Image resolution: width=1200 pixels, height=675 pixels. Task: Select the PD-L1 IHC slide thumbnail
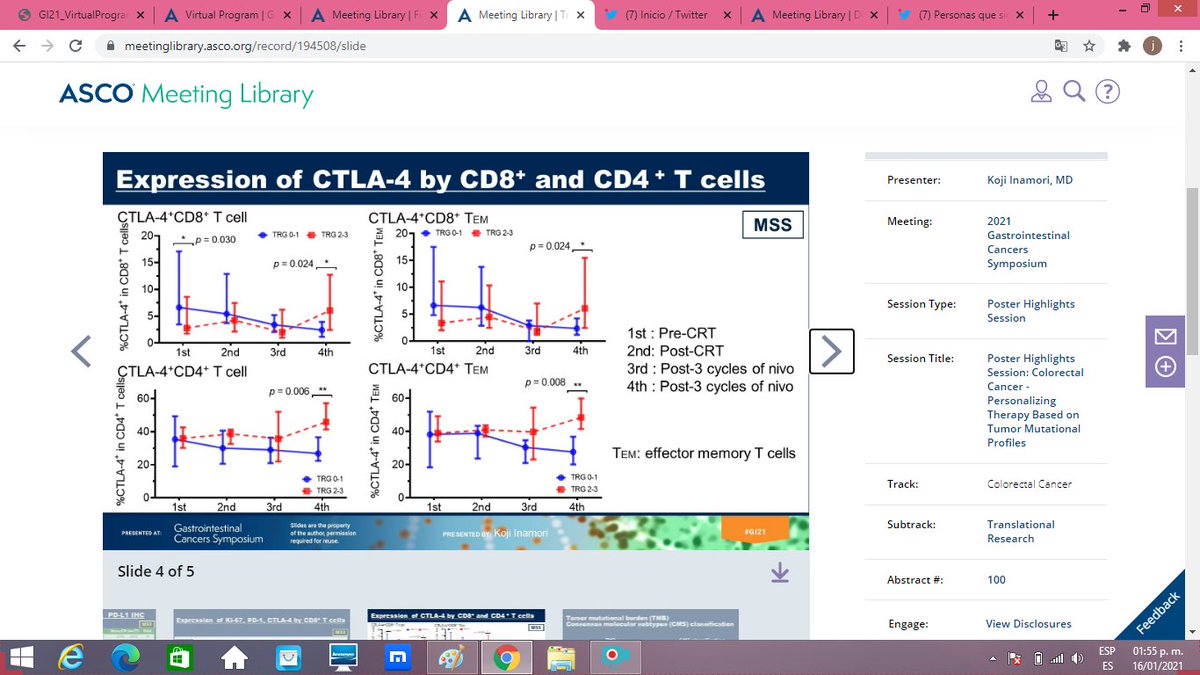click(131, 623)
